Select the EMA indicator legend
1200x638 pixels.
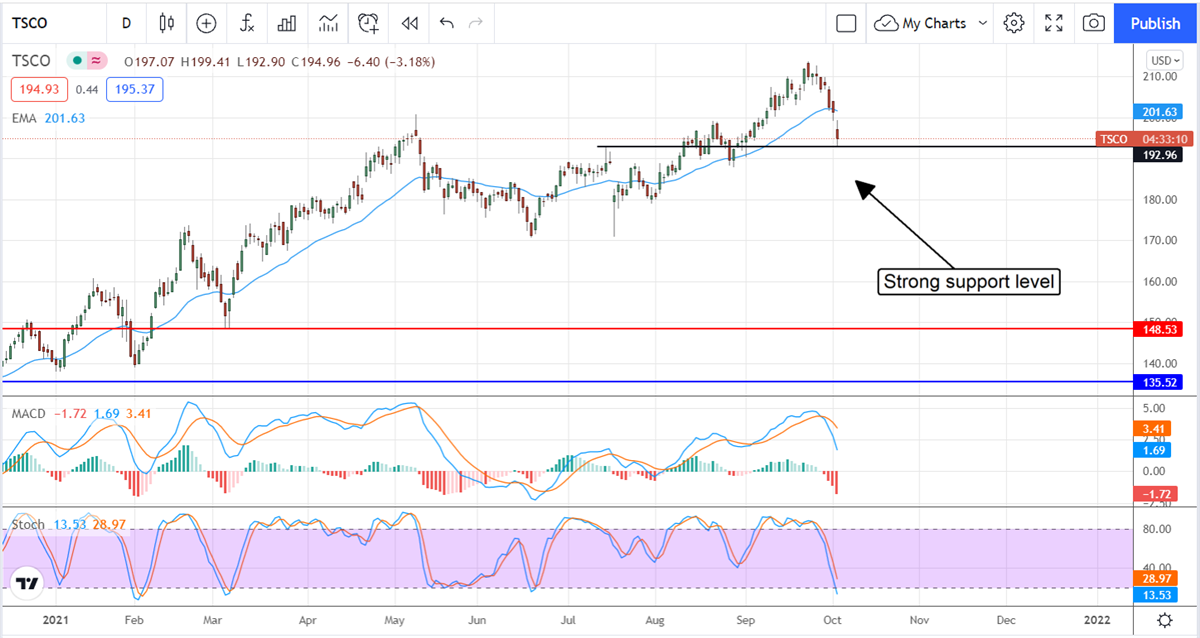point(48,118)
